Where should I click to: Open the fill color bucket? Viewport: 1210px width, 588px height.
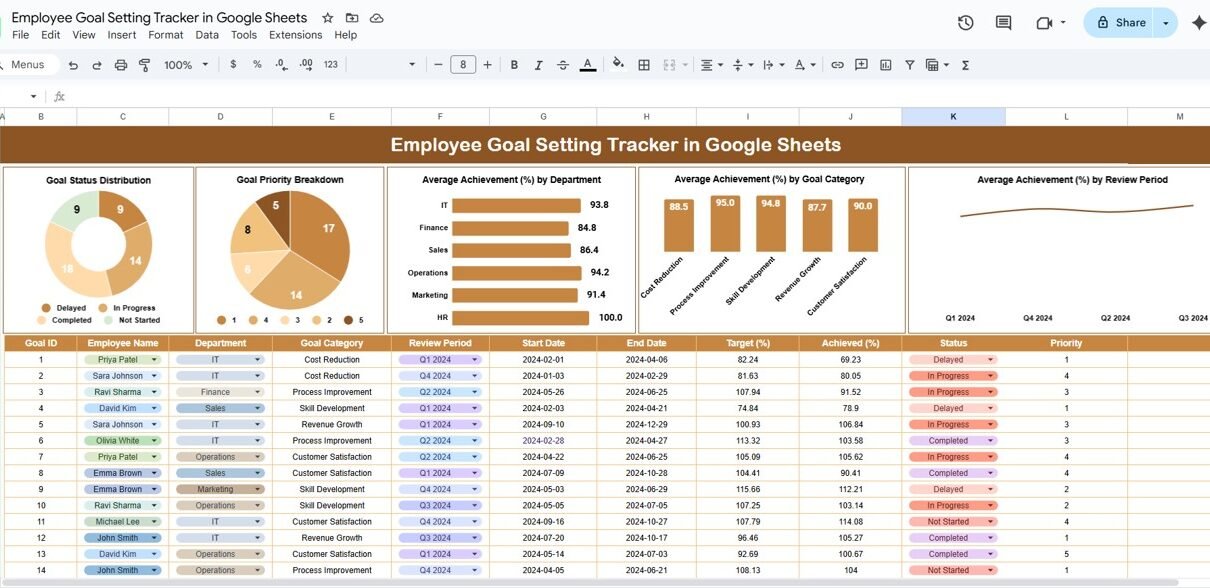tap(618, 64)
